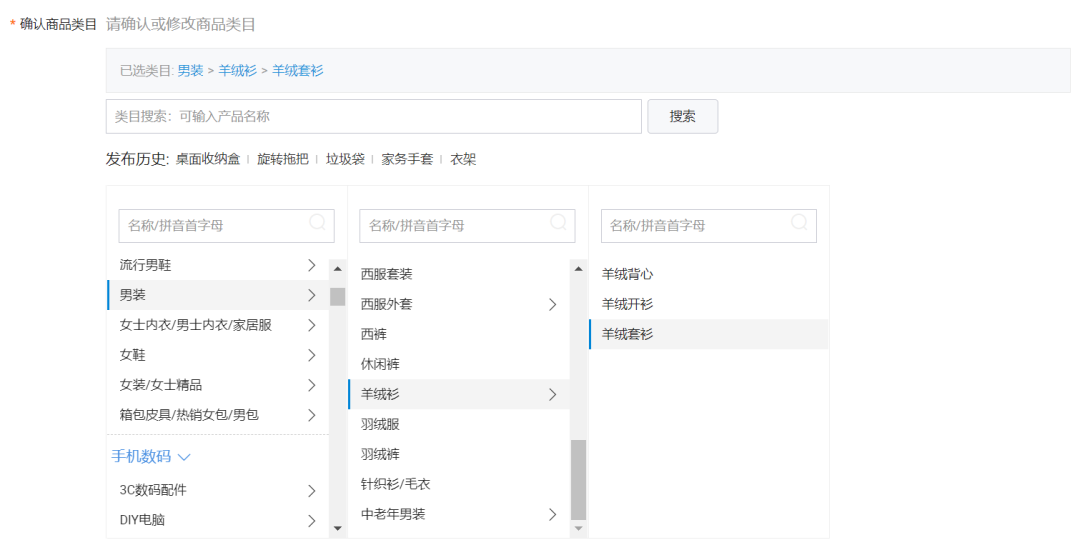Viewport: 1080px width, 550px height.
Task: Choose 垃圾袋 from publish history
Action: tap(345, 159)
